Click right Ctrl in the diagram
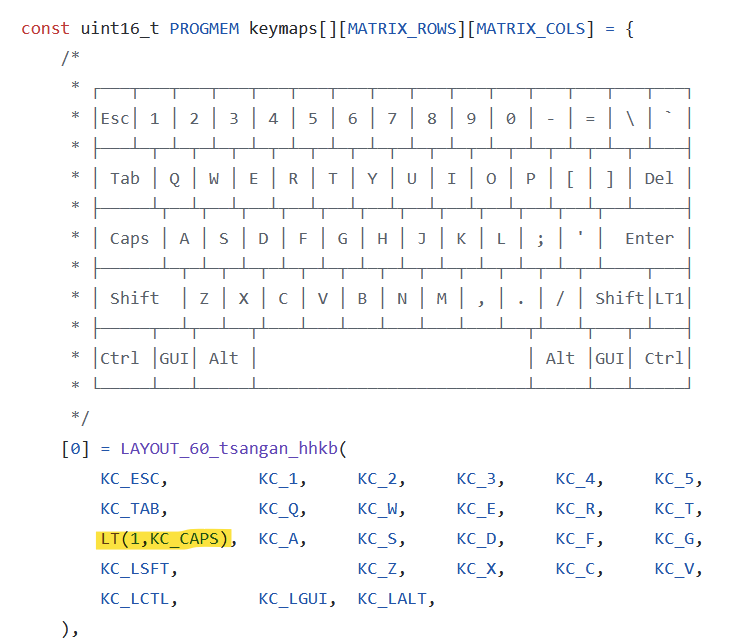 pyautogui.click(x=664, y=359)
